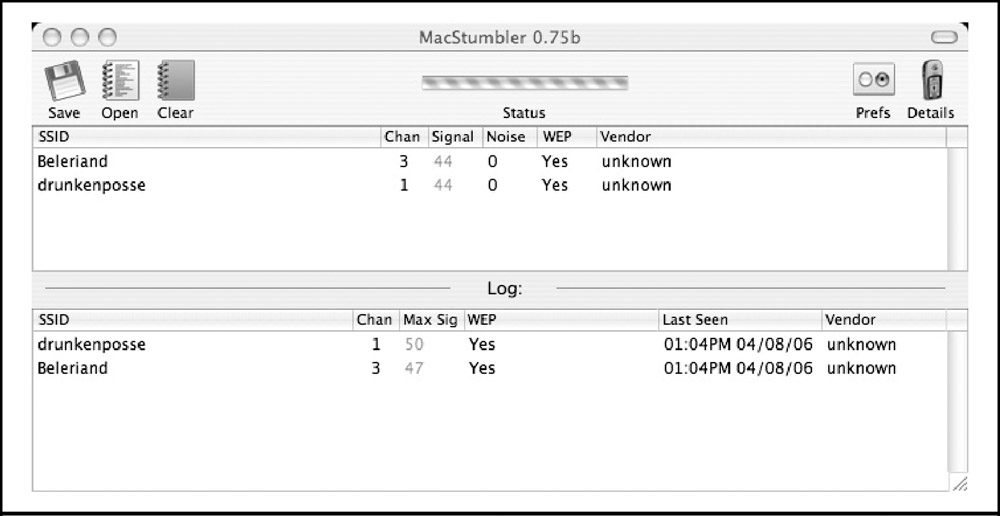Sort top list by Signal column header
1000x516 pixels.
453,137
